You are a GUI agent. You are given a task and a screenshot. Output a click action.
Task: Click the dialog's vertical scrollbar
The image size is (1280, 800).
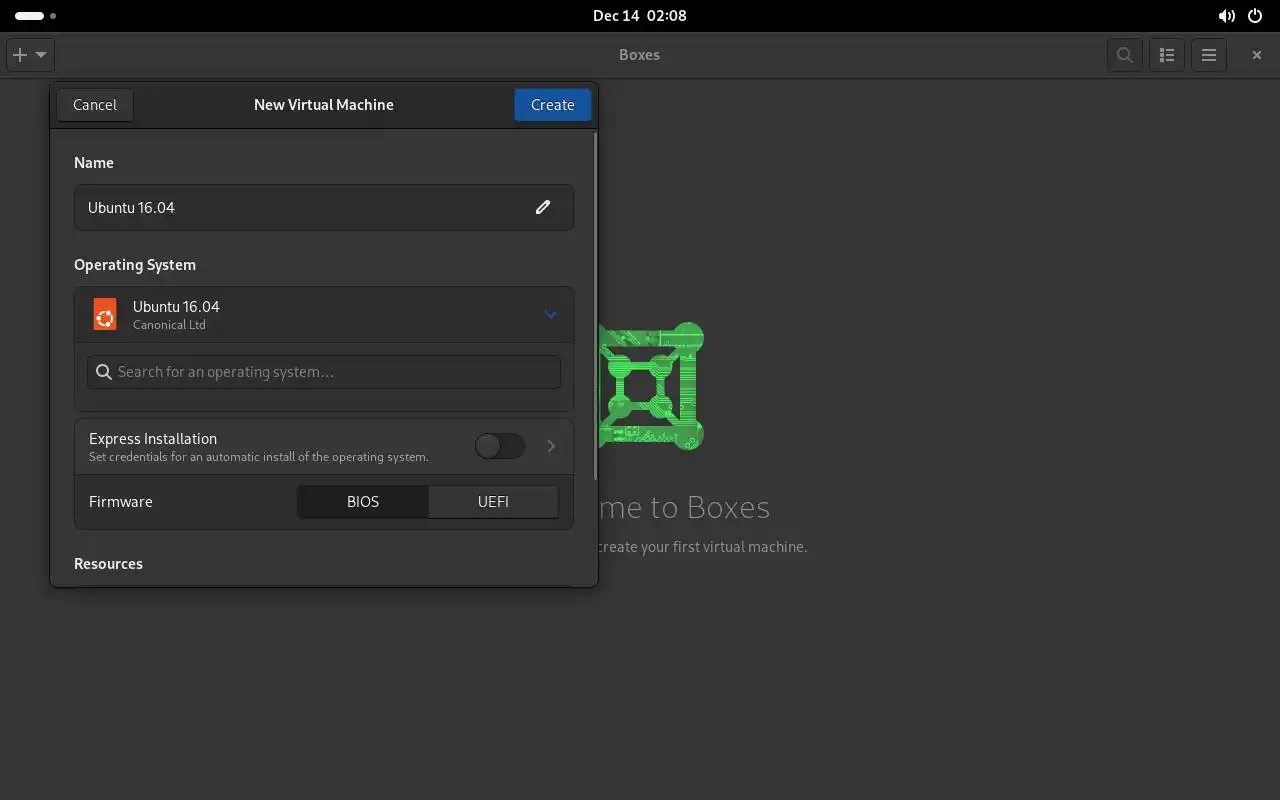596,305
